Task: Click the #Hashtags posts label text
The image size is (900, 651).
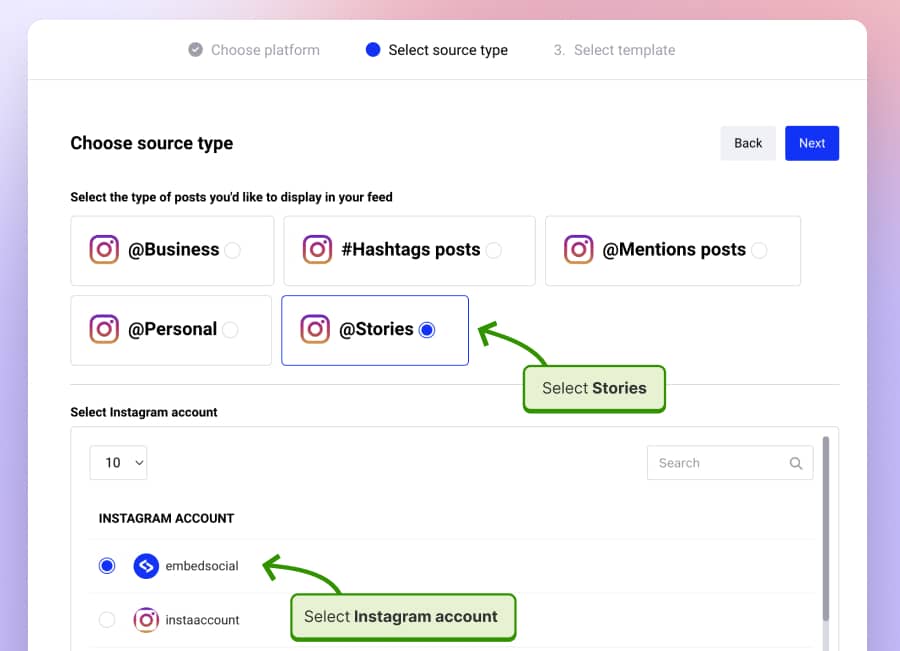Action: tap(410, 250)
